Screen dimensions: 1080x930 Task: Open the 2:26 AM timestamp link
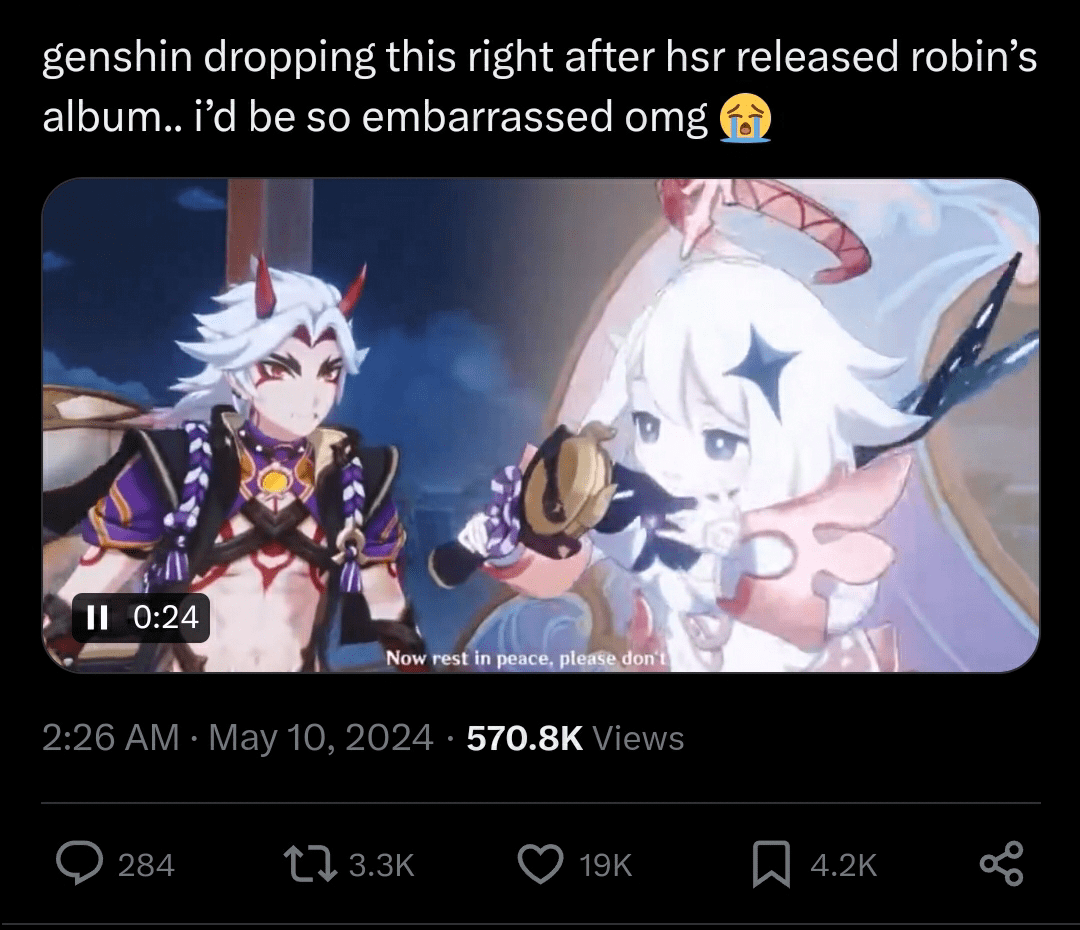point(110,738)
